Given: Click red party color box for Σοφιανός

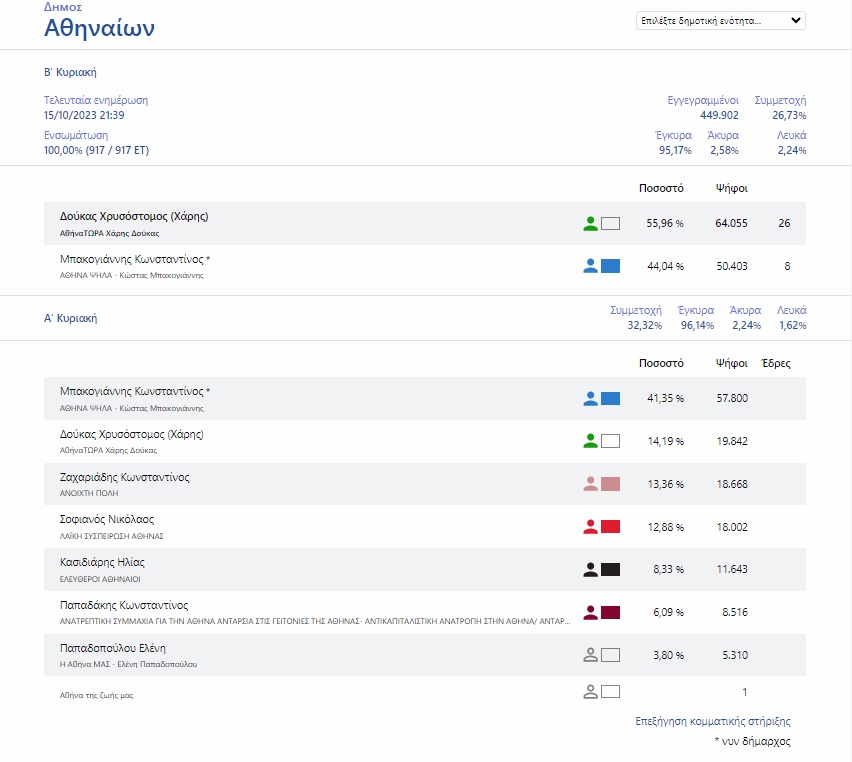Looking at the screenshot, I should [x=610, y=527].
